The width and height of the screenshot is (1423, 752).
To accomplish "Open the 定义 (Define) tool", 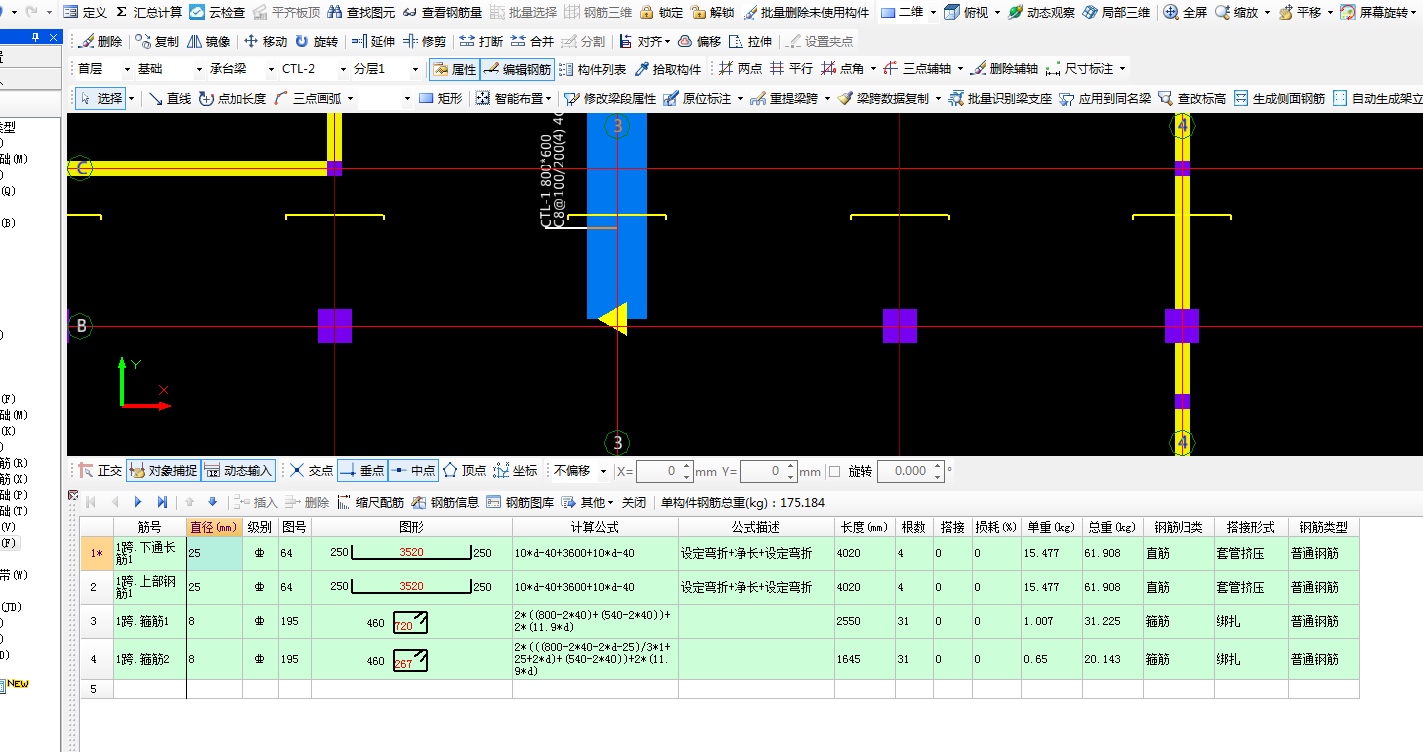I will (x=84, y=12).
